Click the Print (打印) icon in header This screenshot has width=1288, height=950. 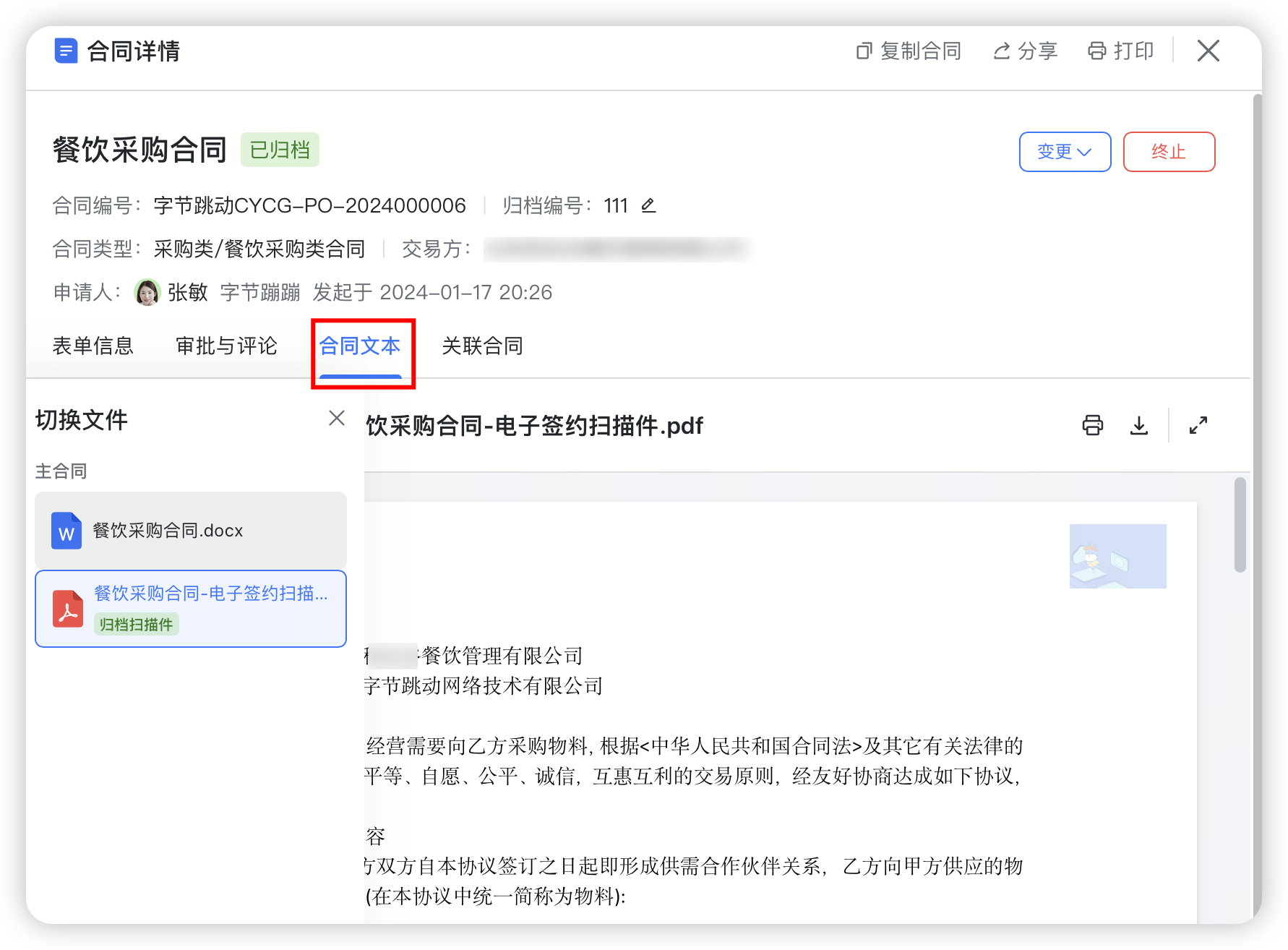pos(1096,51)
